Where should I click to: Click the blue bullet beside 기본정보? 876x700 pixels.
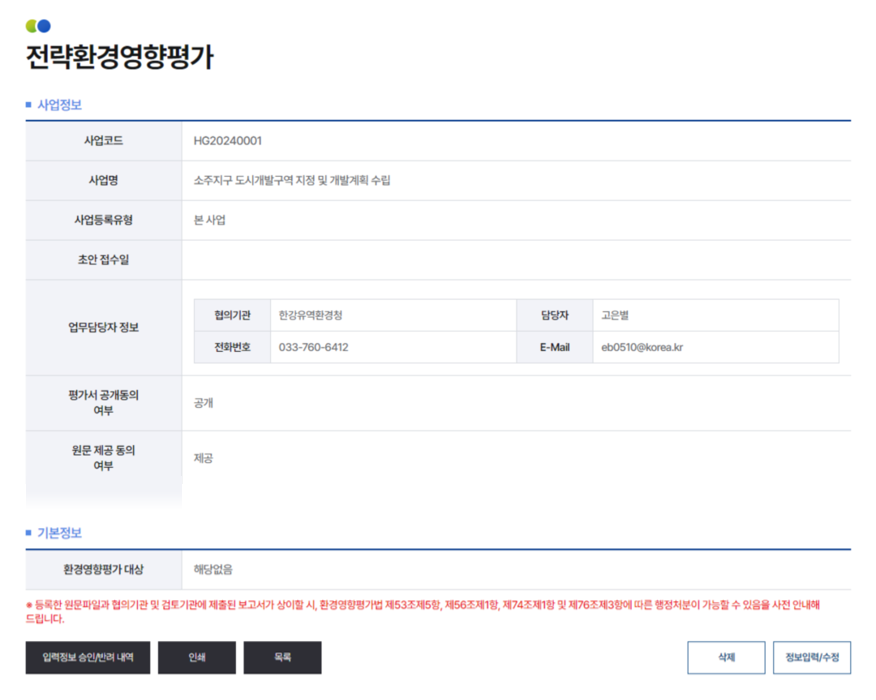coord(29,533)
